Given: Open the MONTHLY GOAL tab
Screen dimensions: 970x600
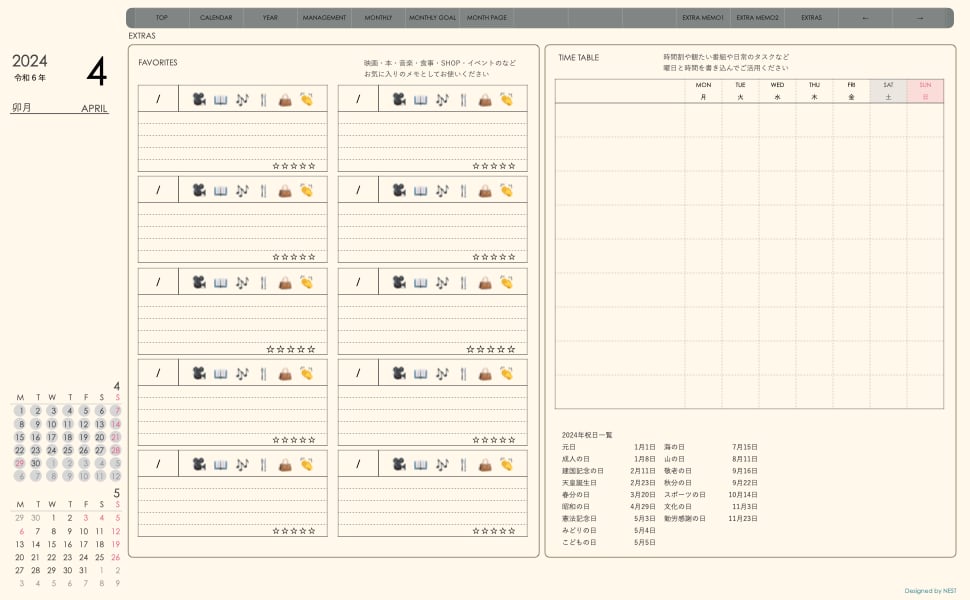Looking at the screenshot, I should 432,18.
